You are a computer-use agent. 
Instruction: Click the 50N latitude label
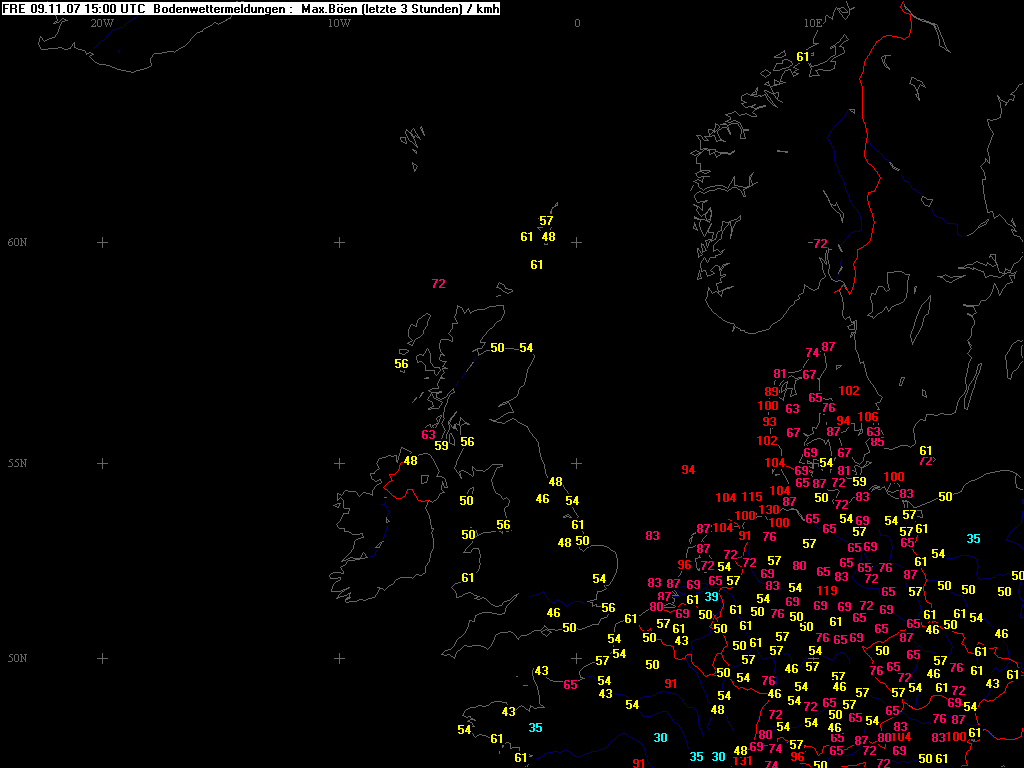18,659
